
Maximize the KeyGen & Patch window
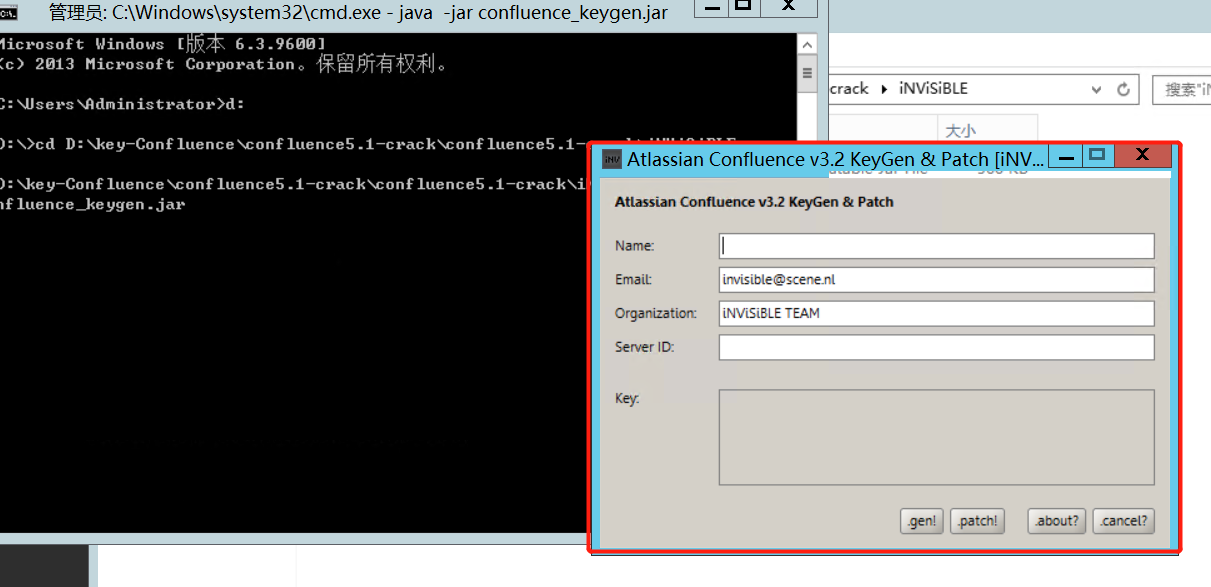click(x=1097, y=156)
